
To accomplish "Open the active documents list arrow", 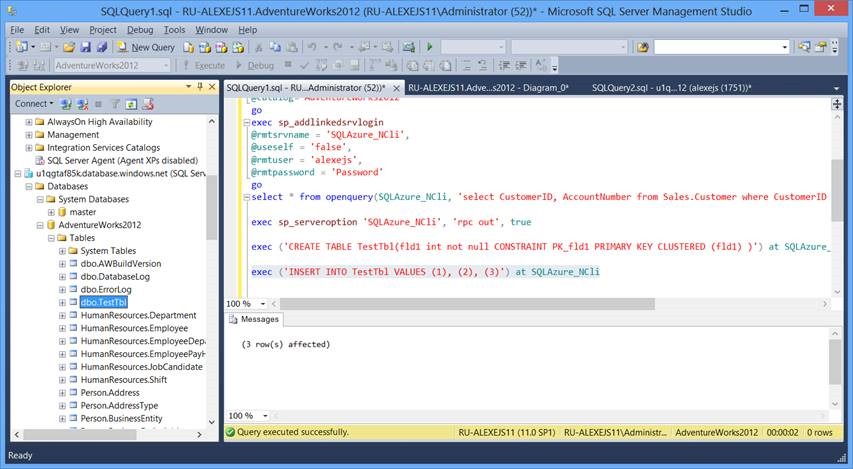I will pos(836,88).
